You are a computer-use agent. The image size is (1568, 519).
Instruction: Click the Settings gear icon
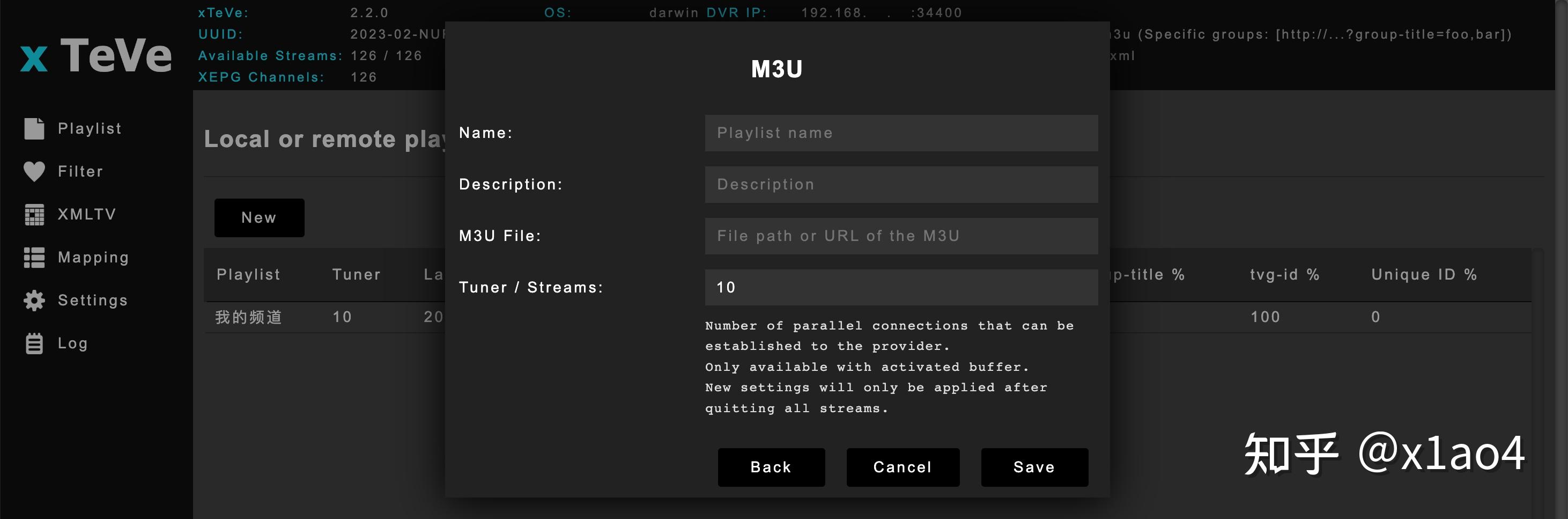[34, 301]
